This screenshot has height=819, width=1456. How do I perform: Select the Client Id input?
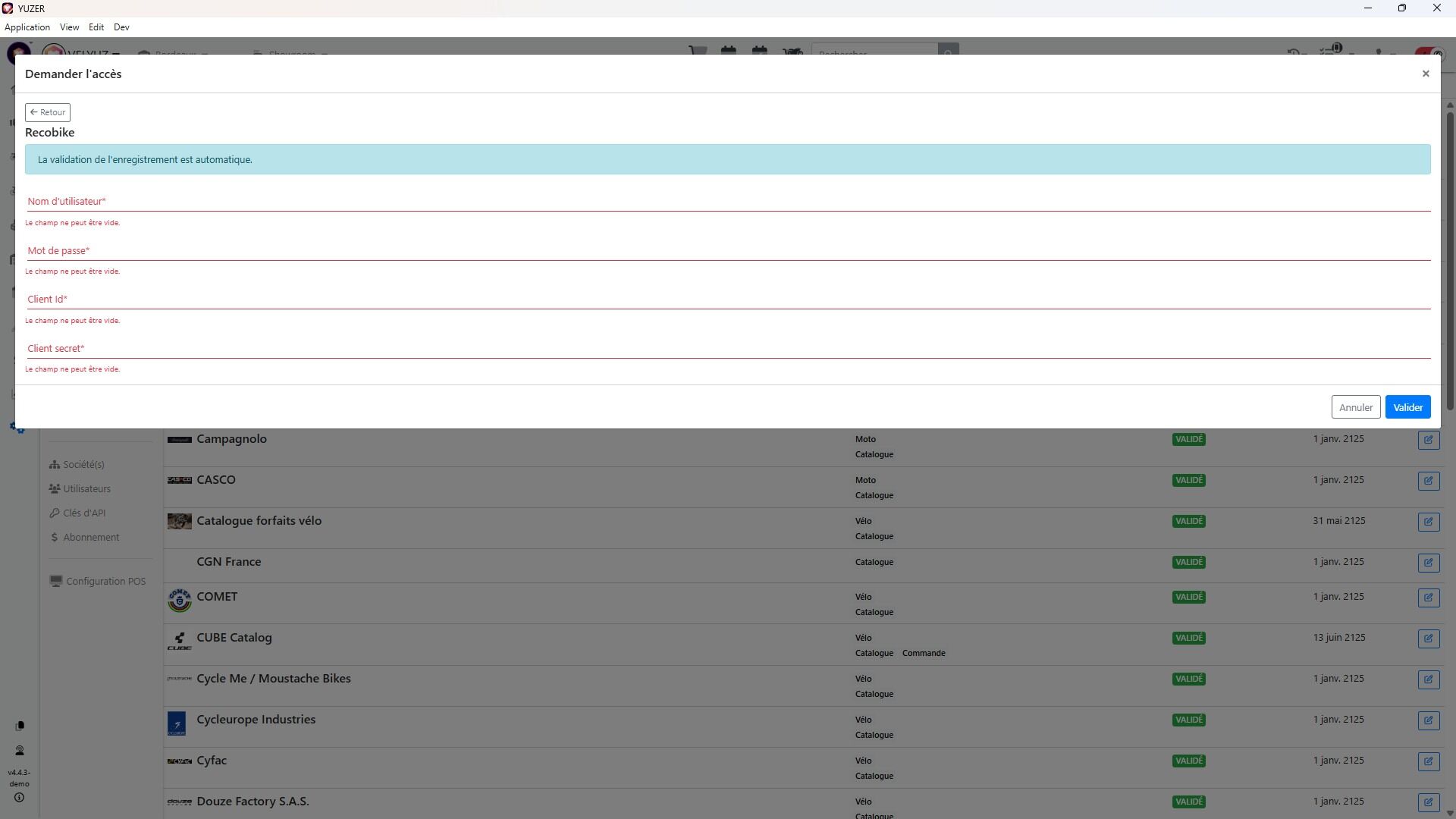728,300
